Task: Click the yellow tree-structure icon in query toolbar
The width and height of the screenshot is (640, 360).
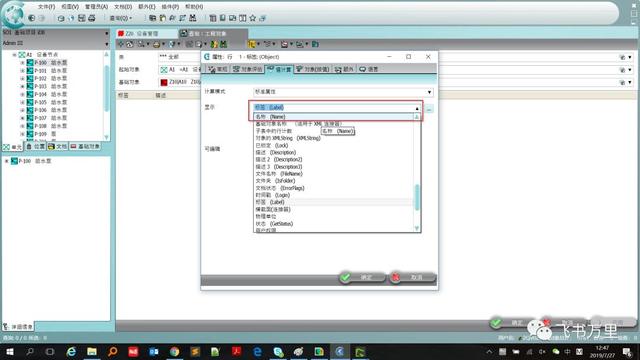Action: click(x=251, y=44)
